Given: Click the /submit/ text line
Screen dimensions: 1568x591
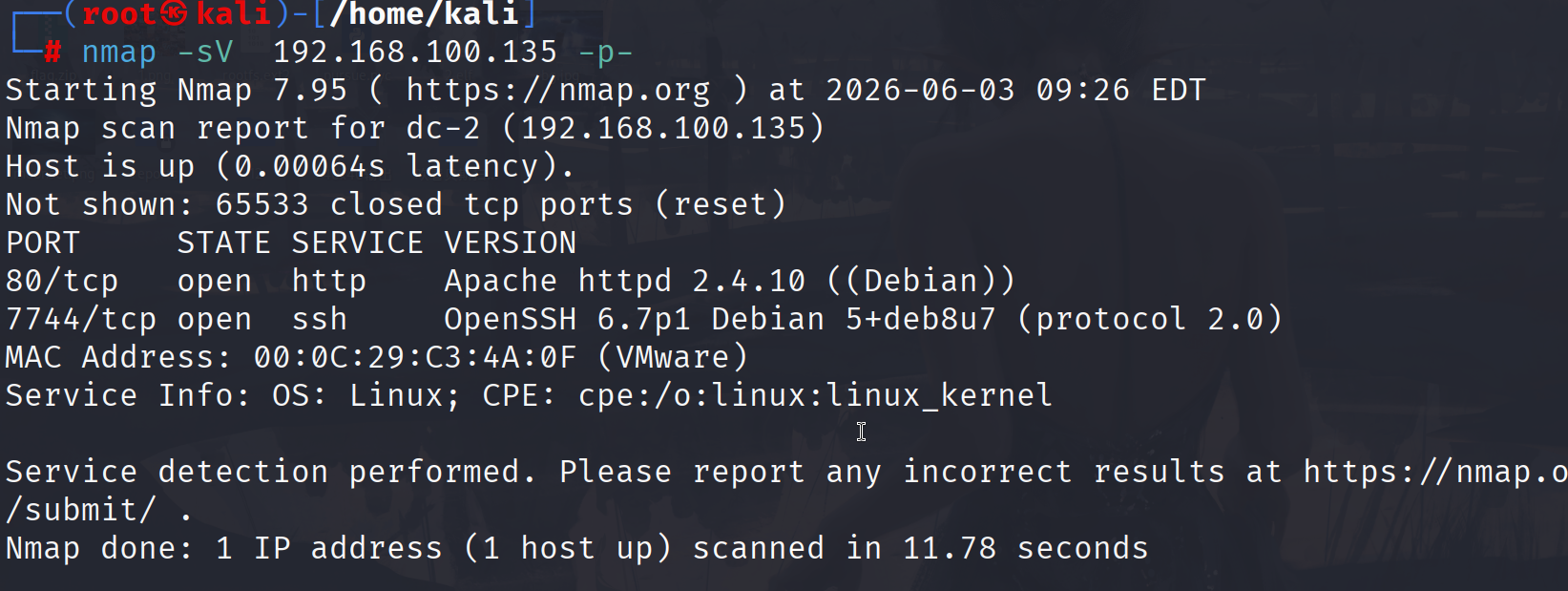Looking at the screenshot, I should coord(81,510).
